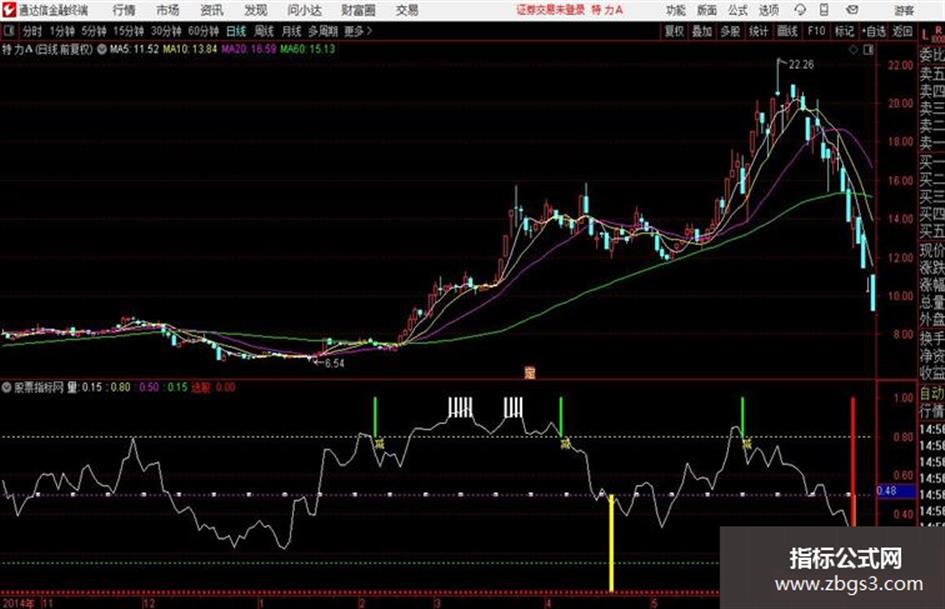Switch to the 15分钟 period tab
The image size is (945, 609).
point(128,31)
